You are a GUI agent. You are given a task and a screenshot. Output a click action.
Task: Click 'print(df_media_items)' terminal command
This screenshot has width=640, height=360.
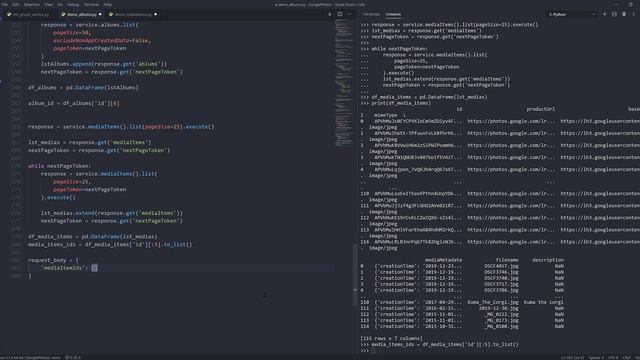401,103
